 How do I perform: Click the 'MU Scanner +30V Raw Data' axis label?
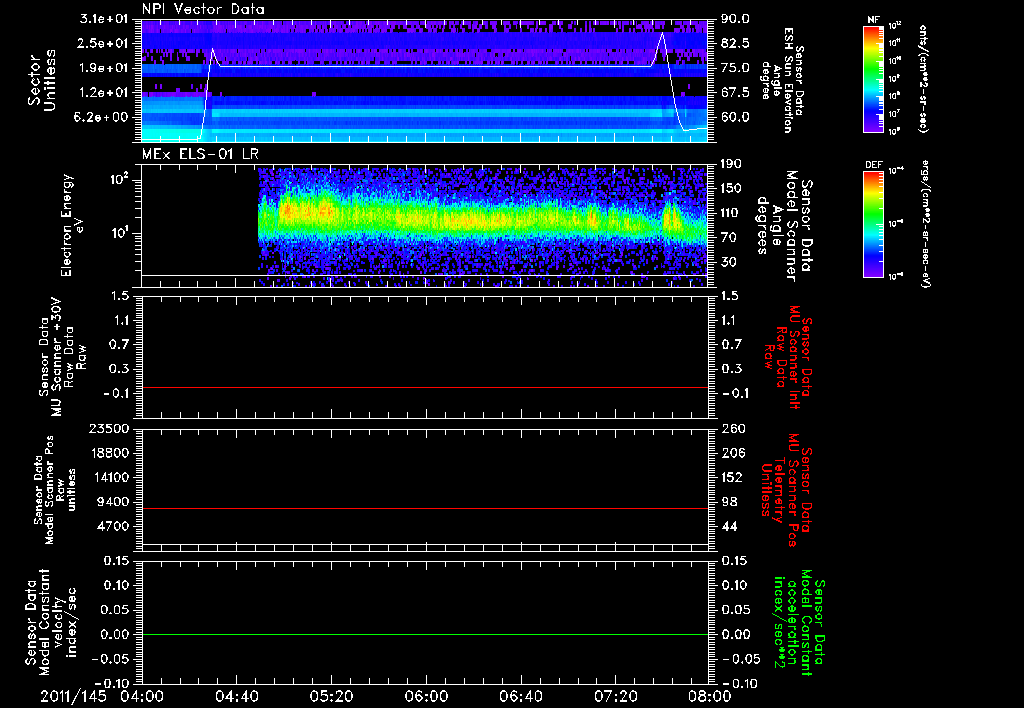click(x=62, y=357)
